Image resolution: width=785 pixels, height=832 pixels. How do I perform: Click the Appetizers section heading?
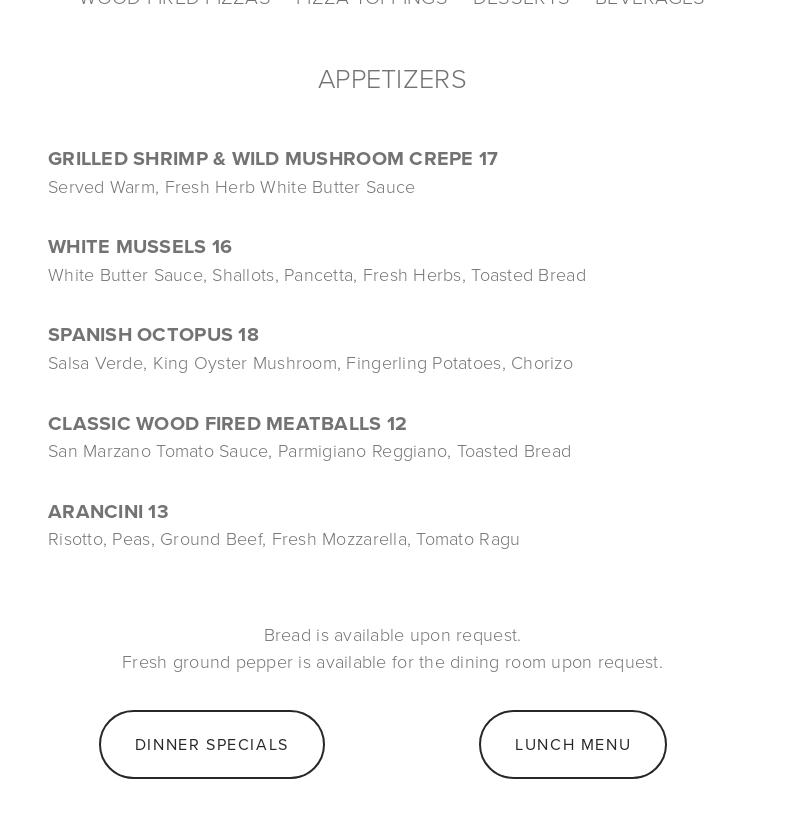(392, 80)
